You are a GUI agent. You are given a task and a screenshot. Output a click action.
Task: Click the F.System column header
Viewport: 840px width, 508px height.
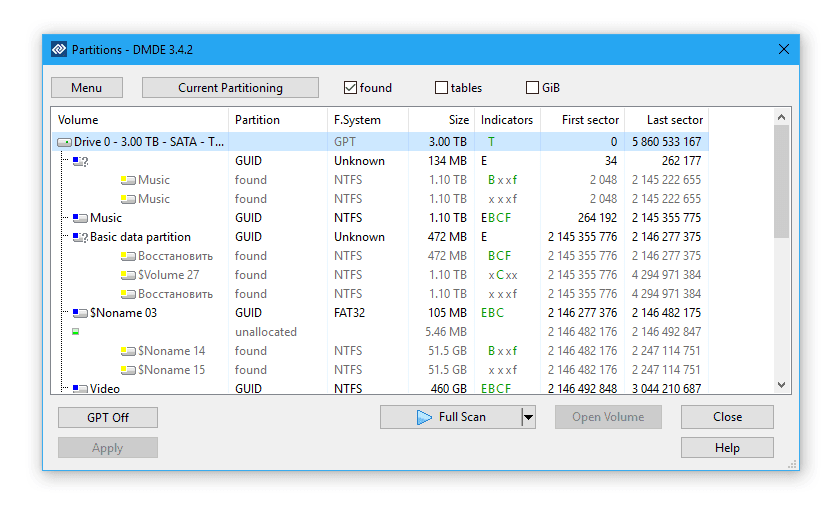(x=368, y=120)
